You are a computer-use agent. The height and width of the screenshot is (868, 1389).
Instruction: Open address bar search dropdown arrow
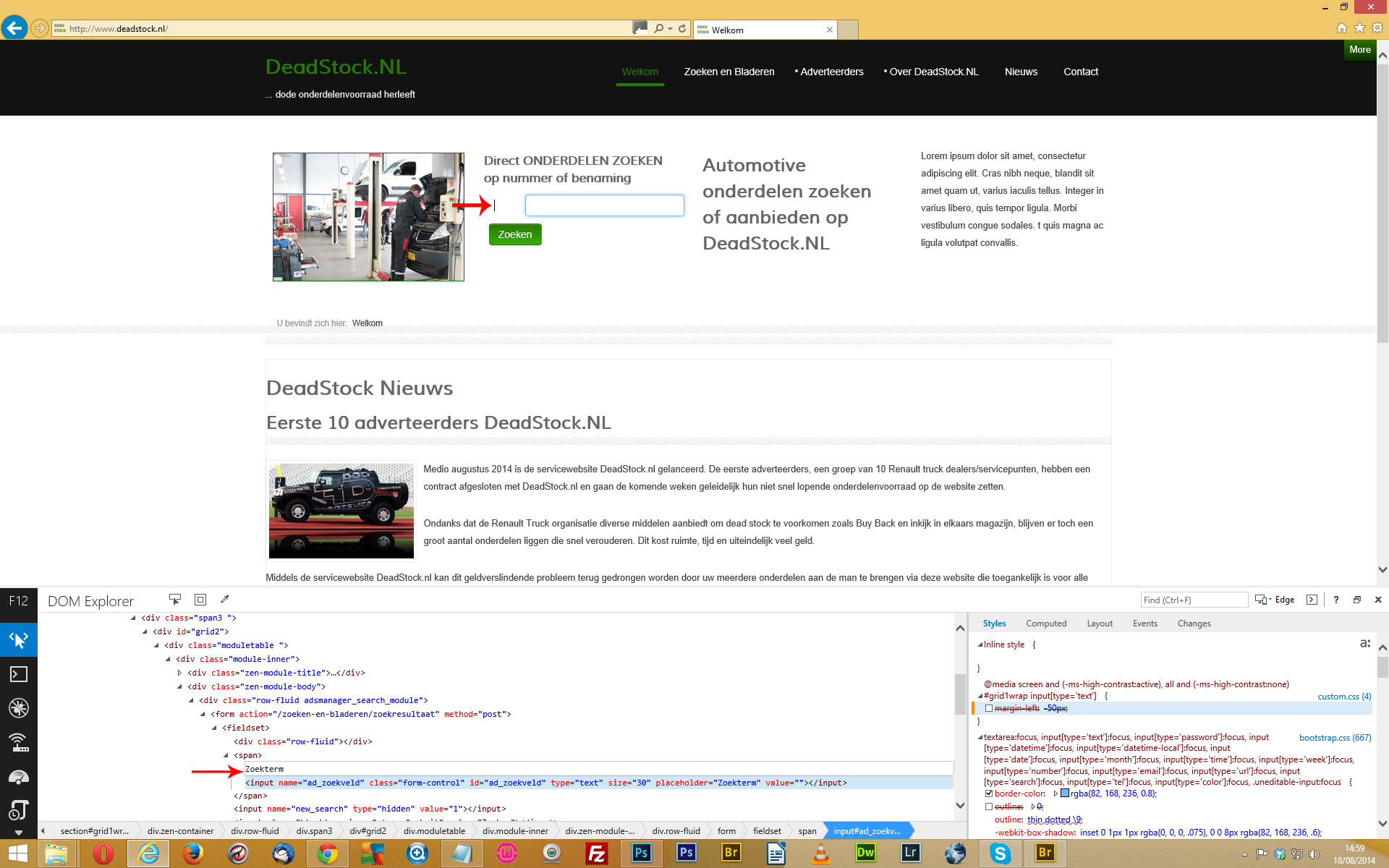(x=671, y=29)
